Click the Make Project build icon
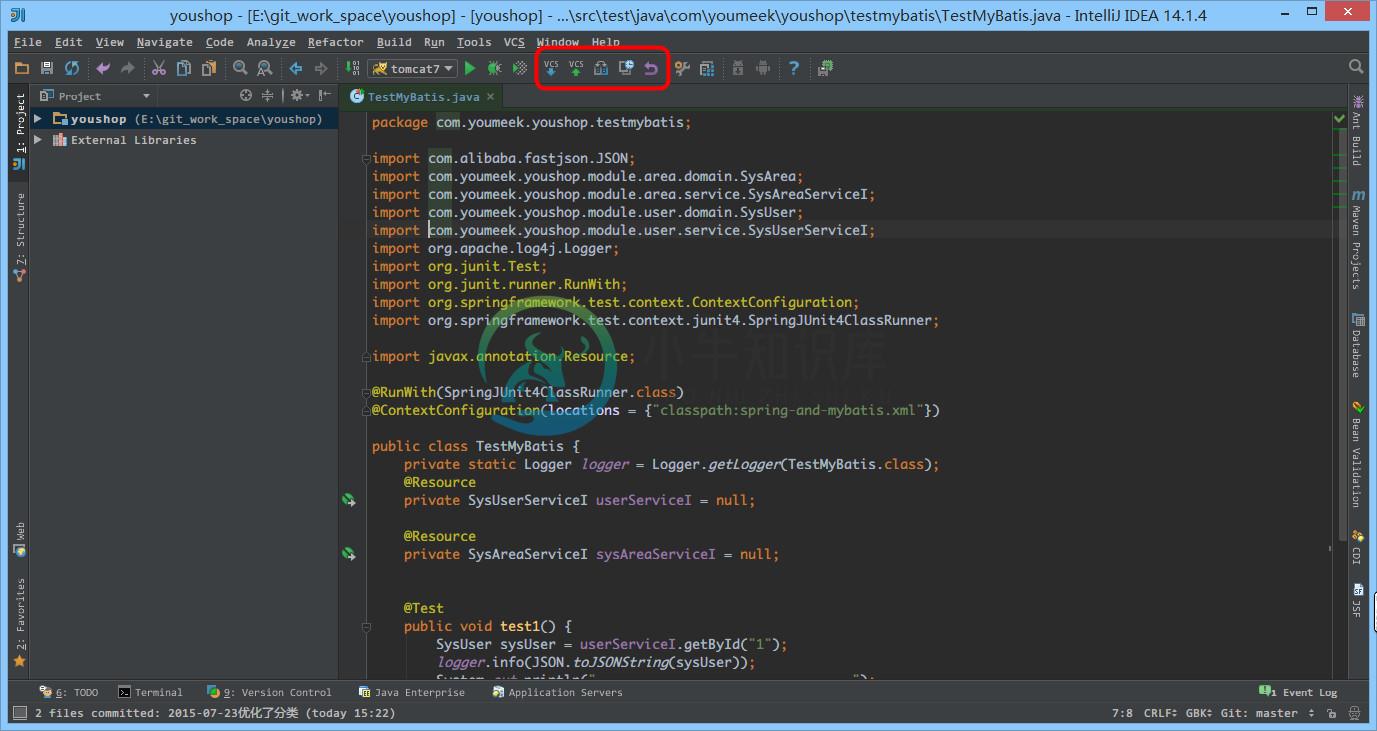This screenshot has height=731, width=1377. coord(352,68)
